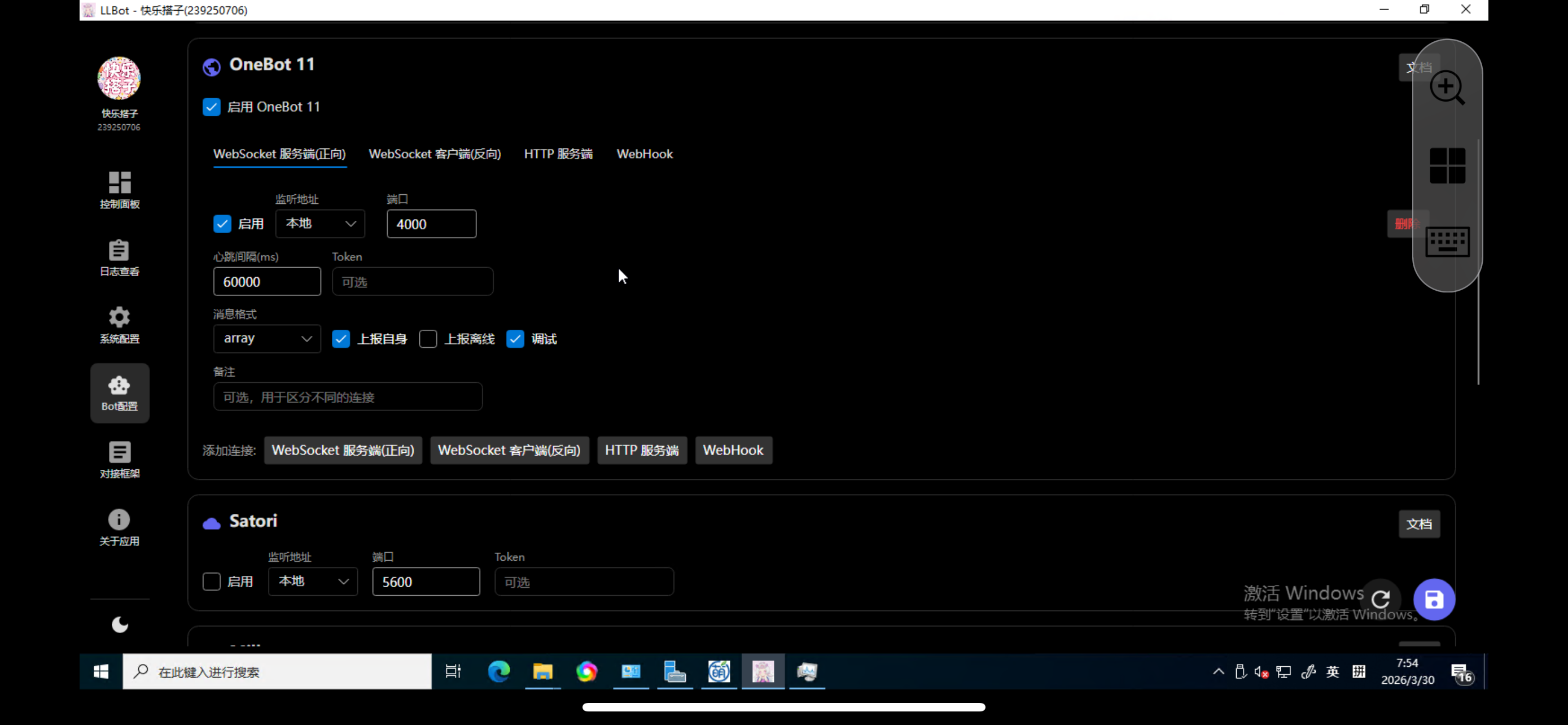Switch to the WebHook tab

pyautogui.click(x=645, y=154)
